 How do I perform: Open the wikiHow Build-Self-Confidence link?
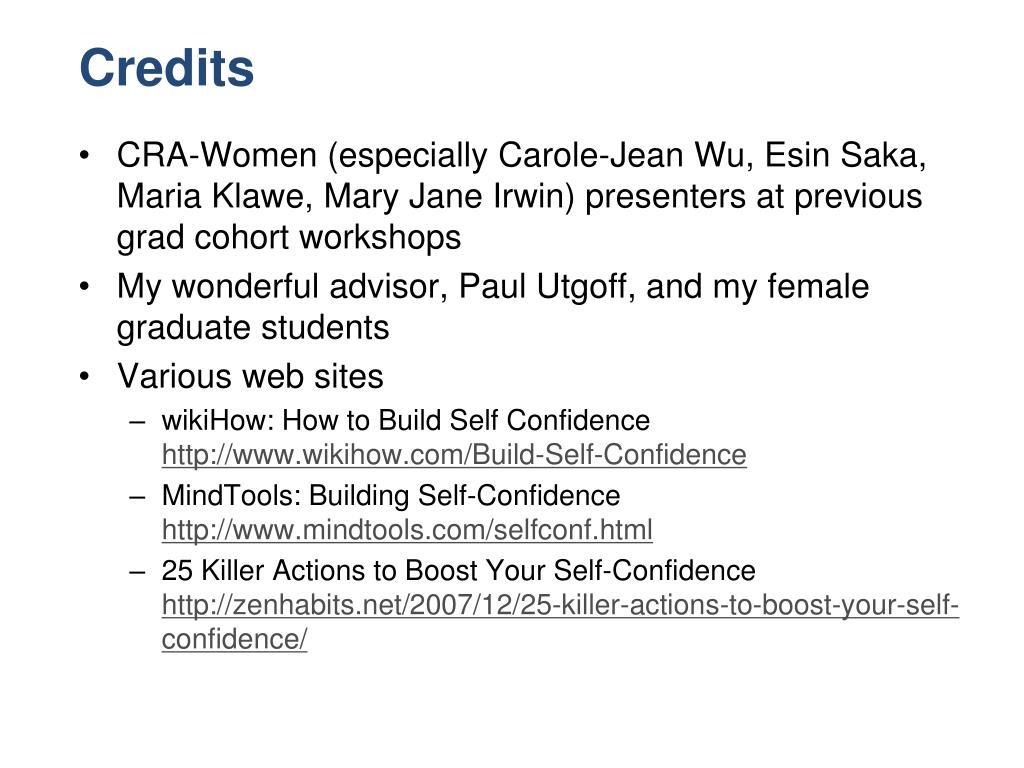click(x=454, y=455)
